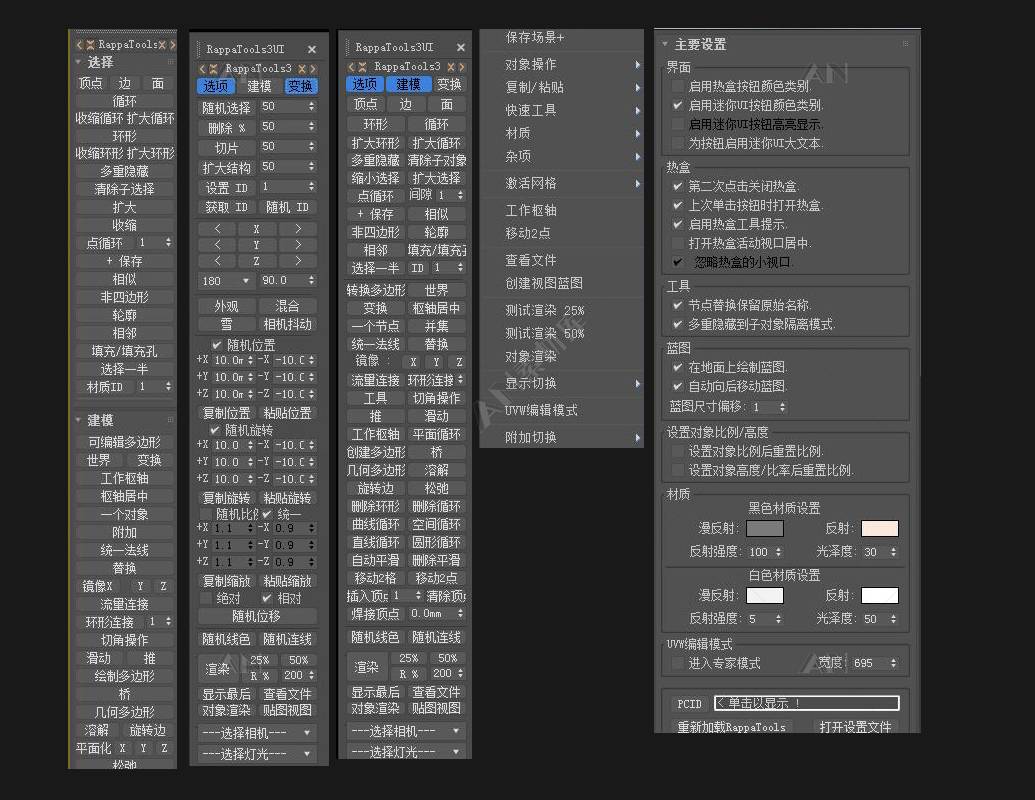Click the 圆形循环 button
Viewport: 1035px width, 800px height.
(436, 543)
